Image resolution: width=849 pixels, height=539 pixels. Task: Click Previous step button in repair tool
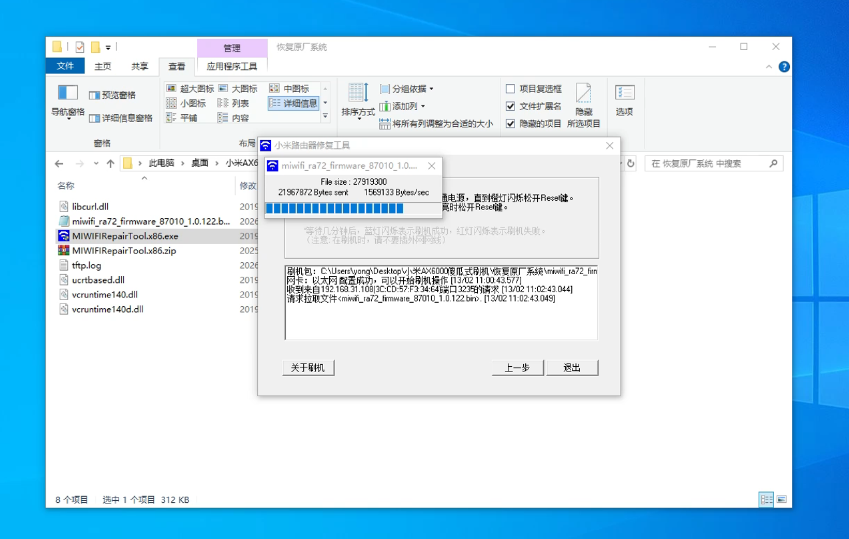[518, 367]
